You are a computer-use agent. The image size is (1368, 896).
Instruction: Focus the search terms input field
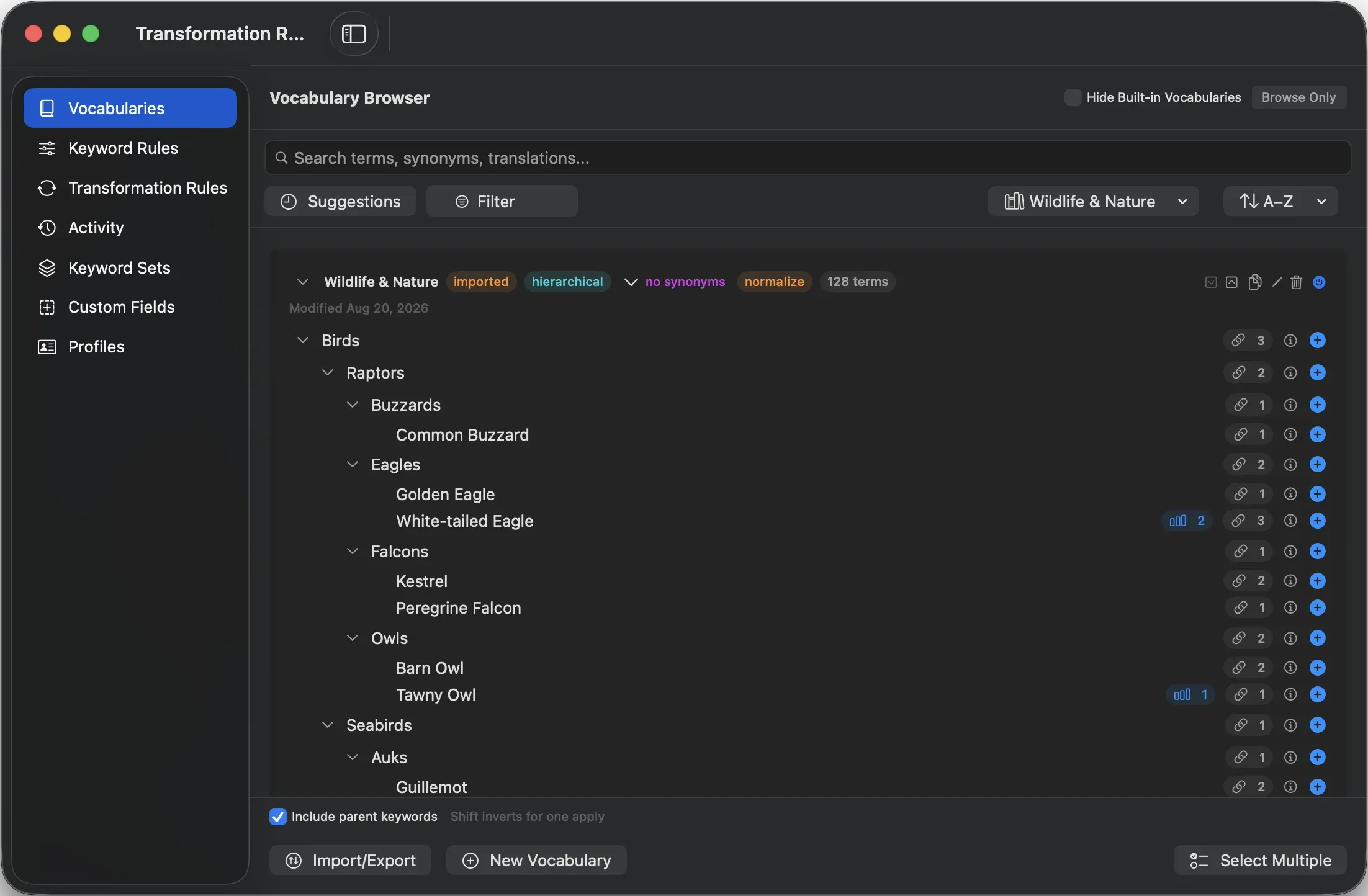(x=808, y=158)
